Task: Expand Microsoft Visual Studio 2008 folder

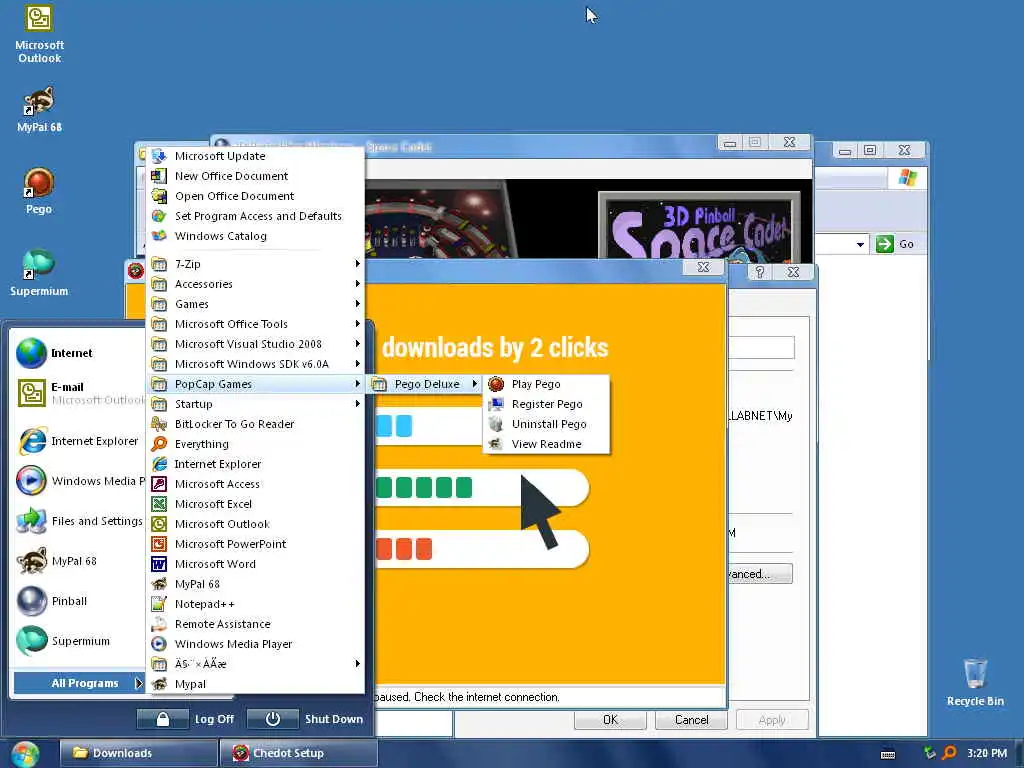Action: [x=255, y=344]
